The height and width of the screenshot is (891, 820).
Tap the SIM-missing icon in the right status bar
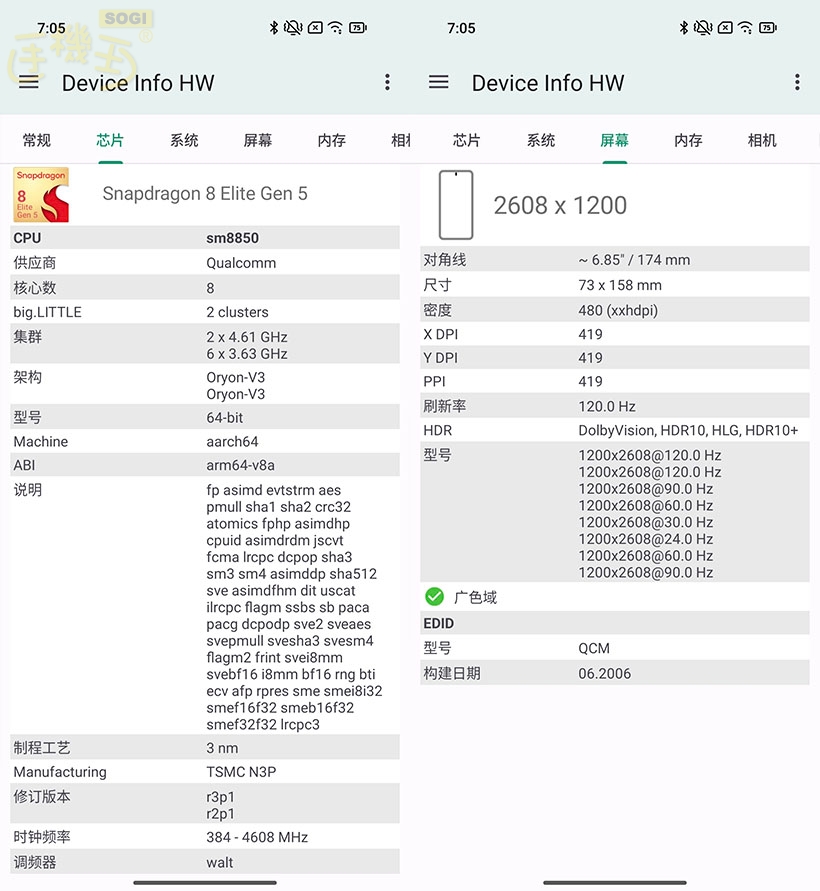click(x=725, y=27)
